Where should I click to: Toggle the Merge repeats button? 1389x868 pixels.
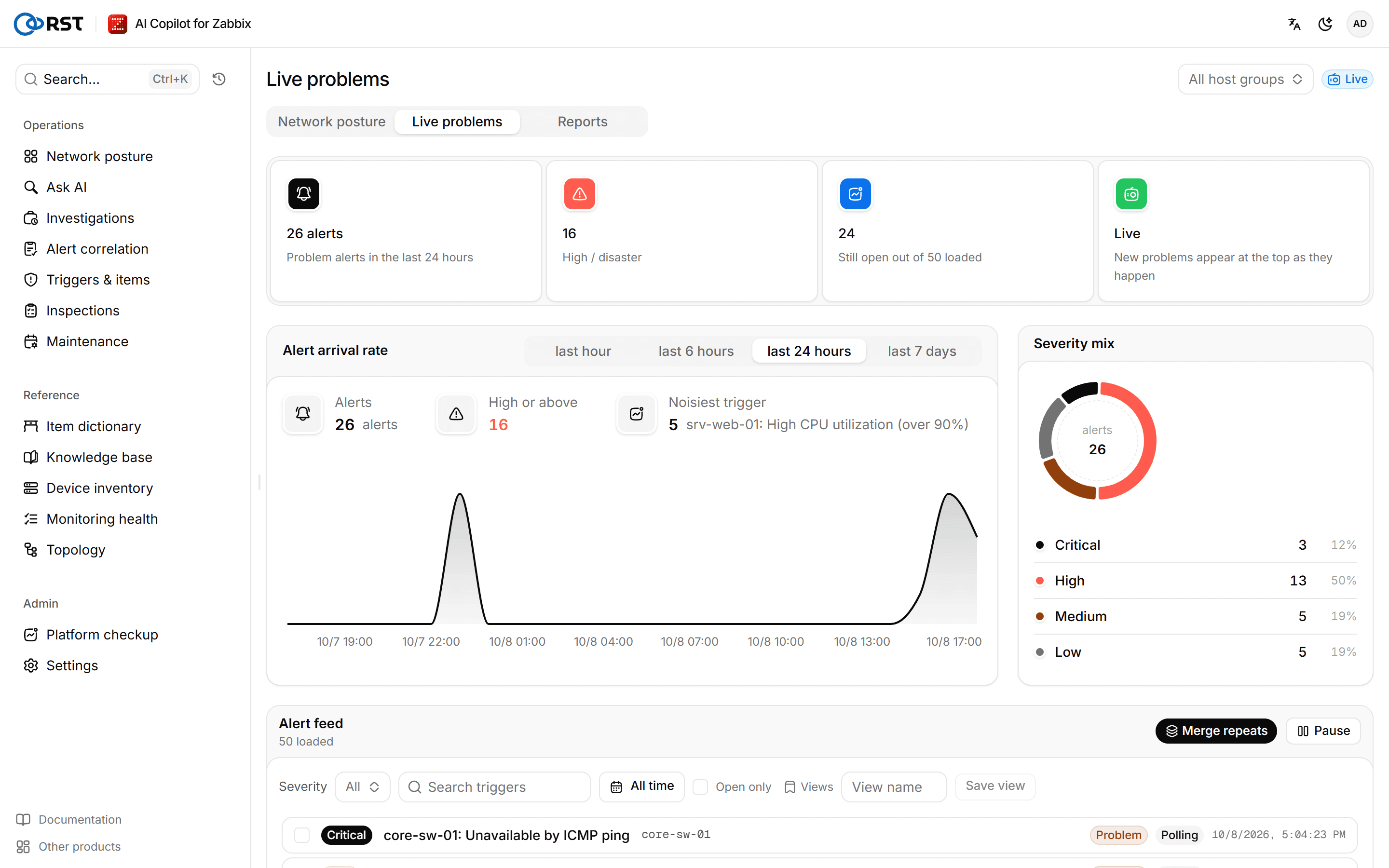pos(1216,731)
